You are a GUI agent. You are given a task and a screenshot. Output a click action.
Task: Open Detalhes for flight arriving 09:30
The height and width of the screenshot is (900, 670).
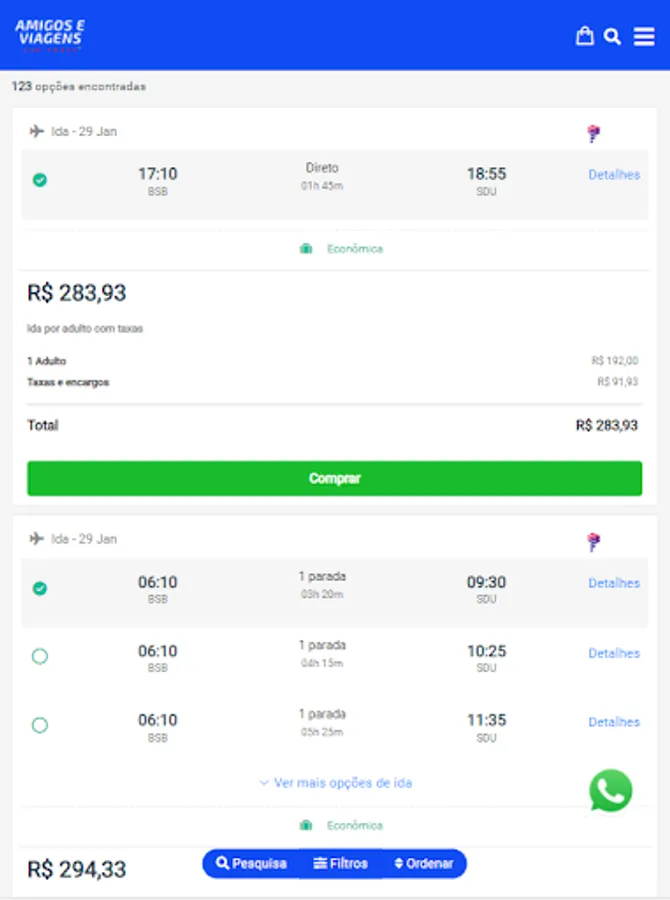point(613,583)
